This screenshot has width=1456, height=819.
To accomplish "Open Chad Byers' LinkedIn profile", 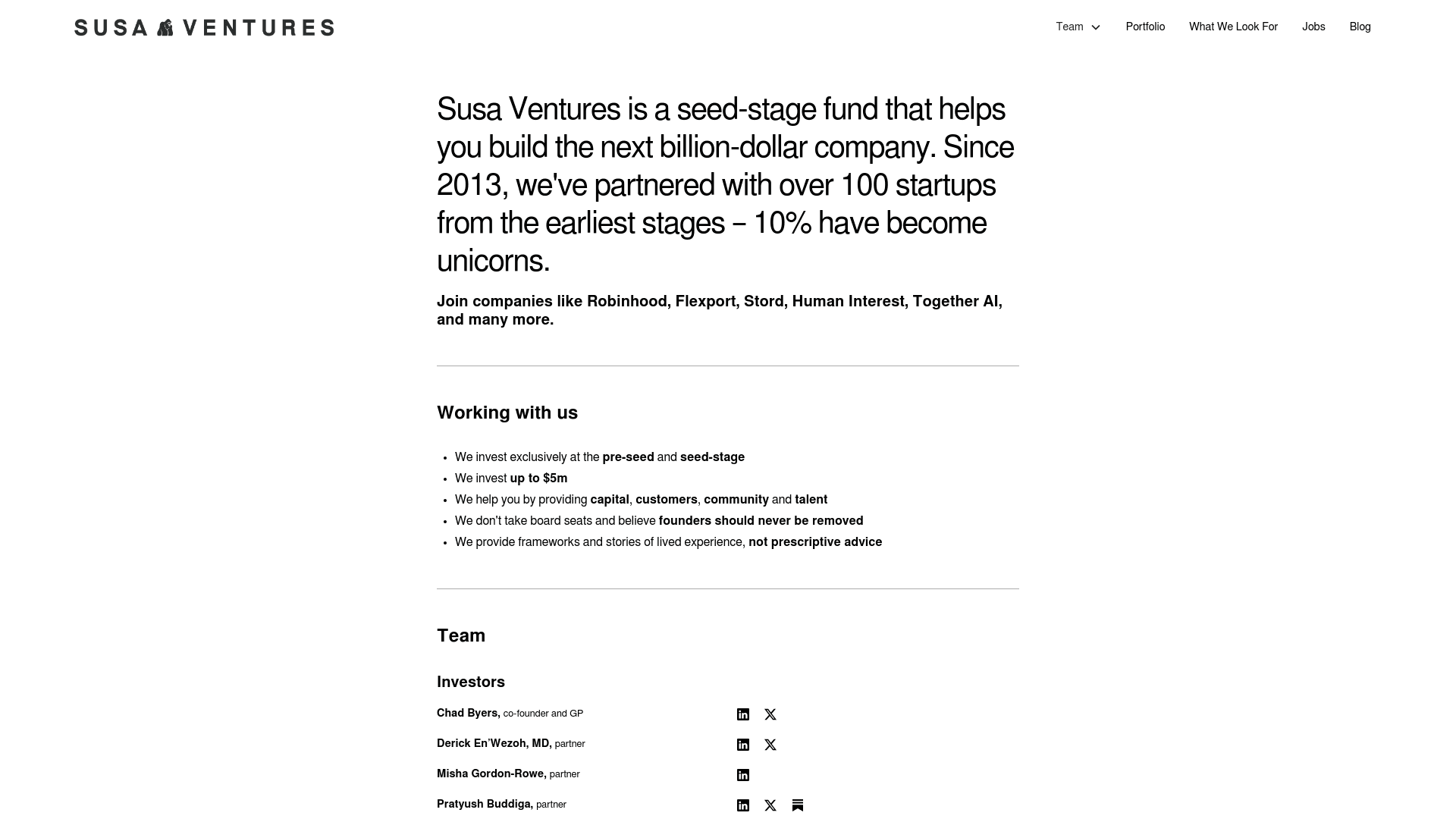I will pyautogui.click(x=743, y=714).
